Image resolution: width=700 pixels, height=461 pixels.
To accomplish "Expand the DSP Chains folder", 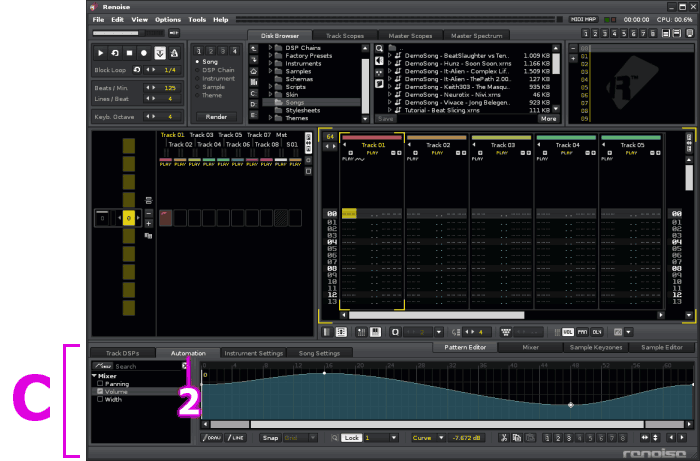I will click(x=270, y=48).
